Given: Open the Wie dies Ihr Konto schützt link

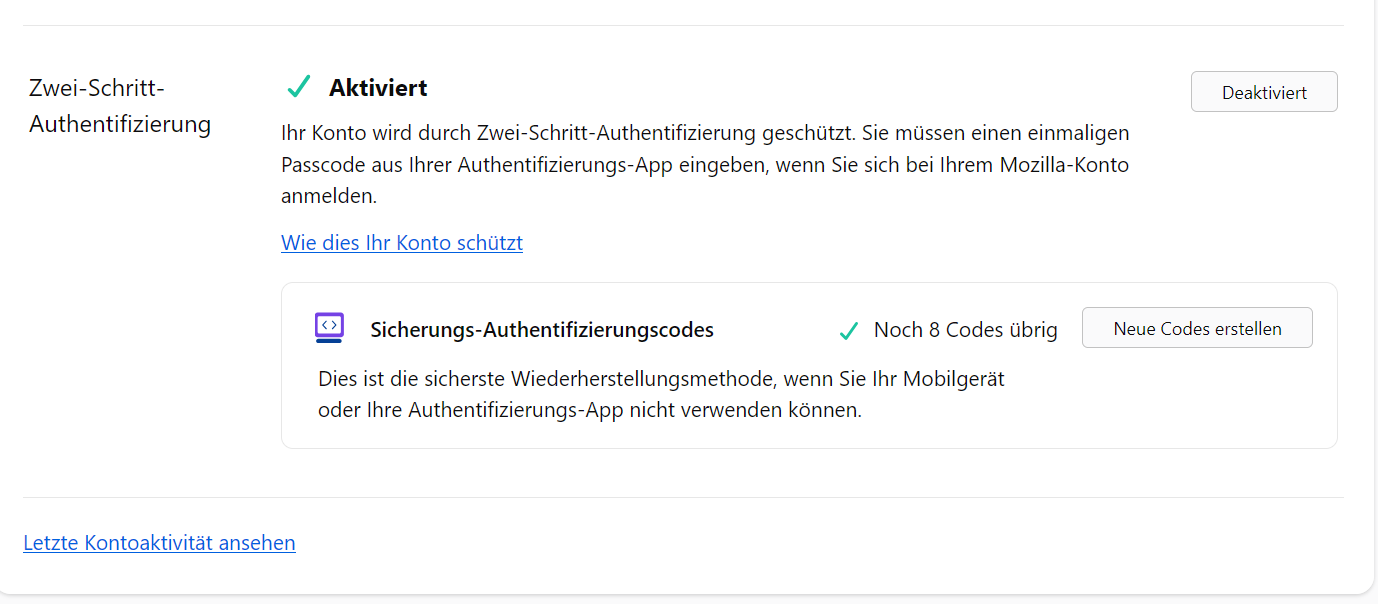Looking at the screenshot, I should click(402, 243).
